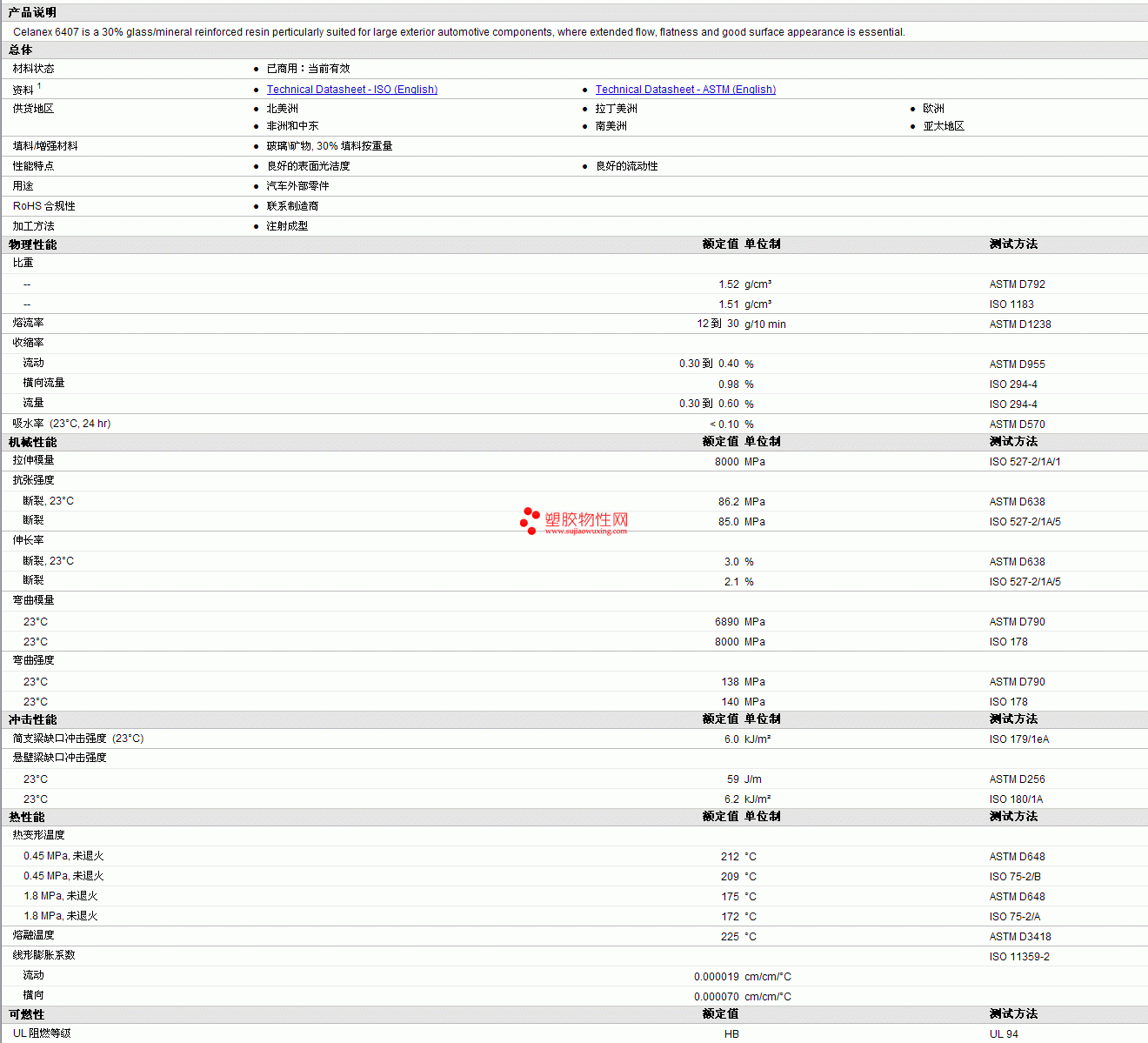This screenshot has height=1043, width=1148.
Task: Select the 非洲和中东 region entry
Action: [x=293, y=126]
